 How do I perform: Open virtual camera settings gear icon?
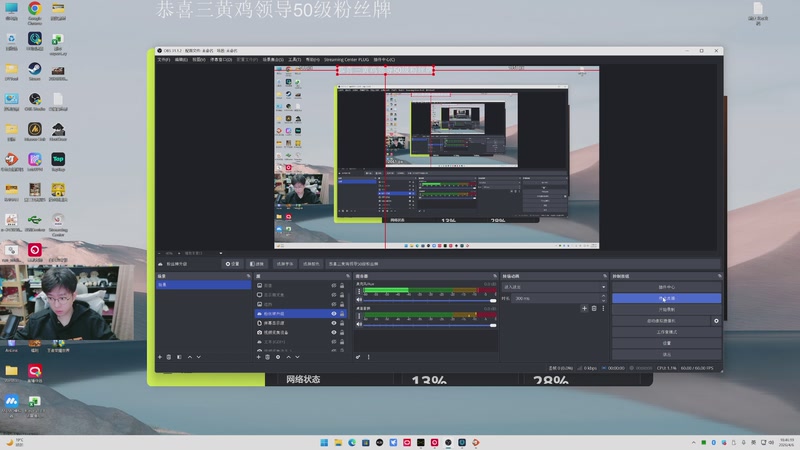coord(716,321)
